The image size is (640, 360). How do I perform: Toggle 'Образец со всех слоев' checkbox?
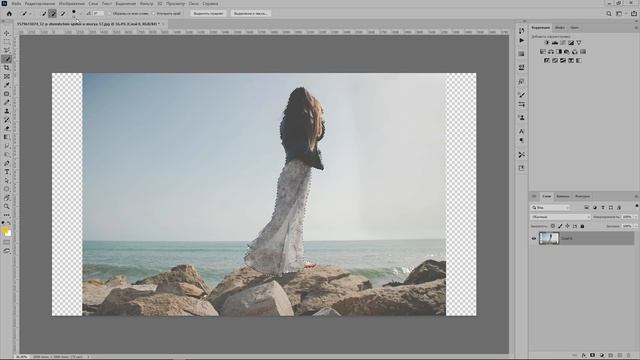110,13
